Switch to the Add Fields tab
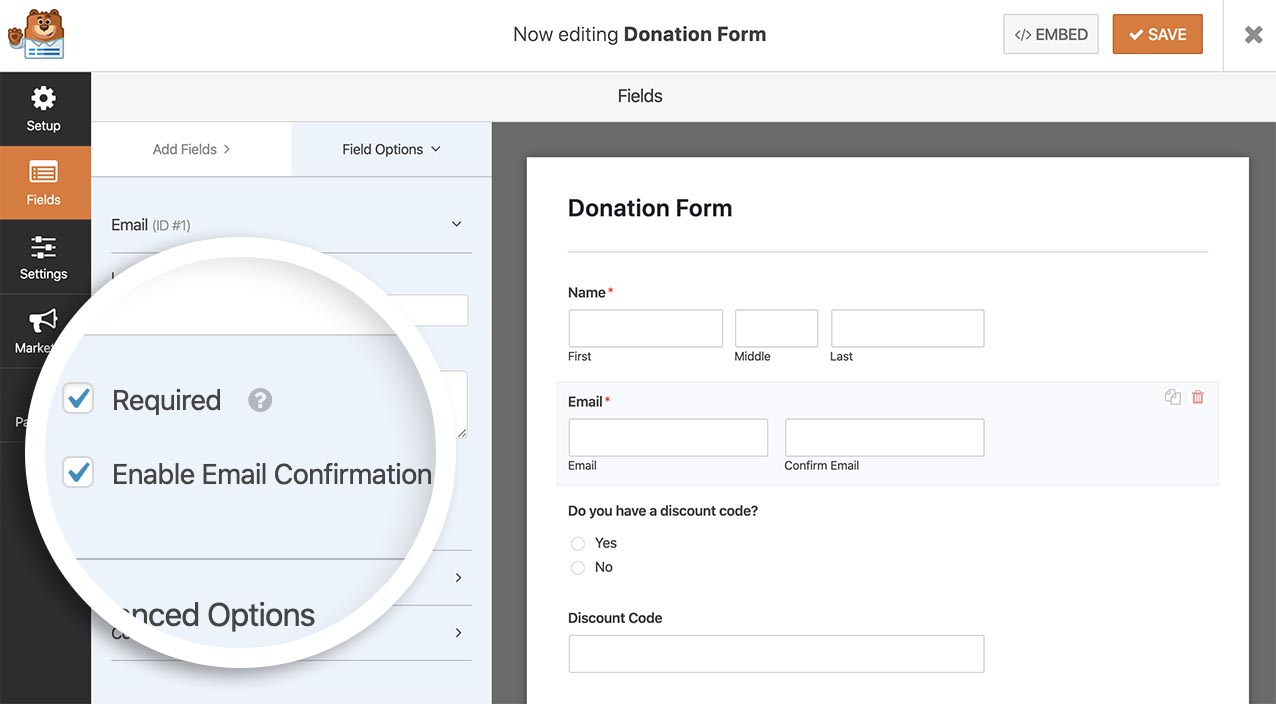Image resolution: width=1276 pixels, height=704 pixels. pos(191,149)
